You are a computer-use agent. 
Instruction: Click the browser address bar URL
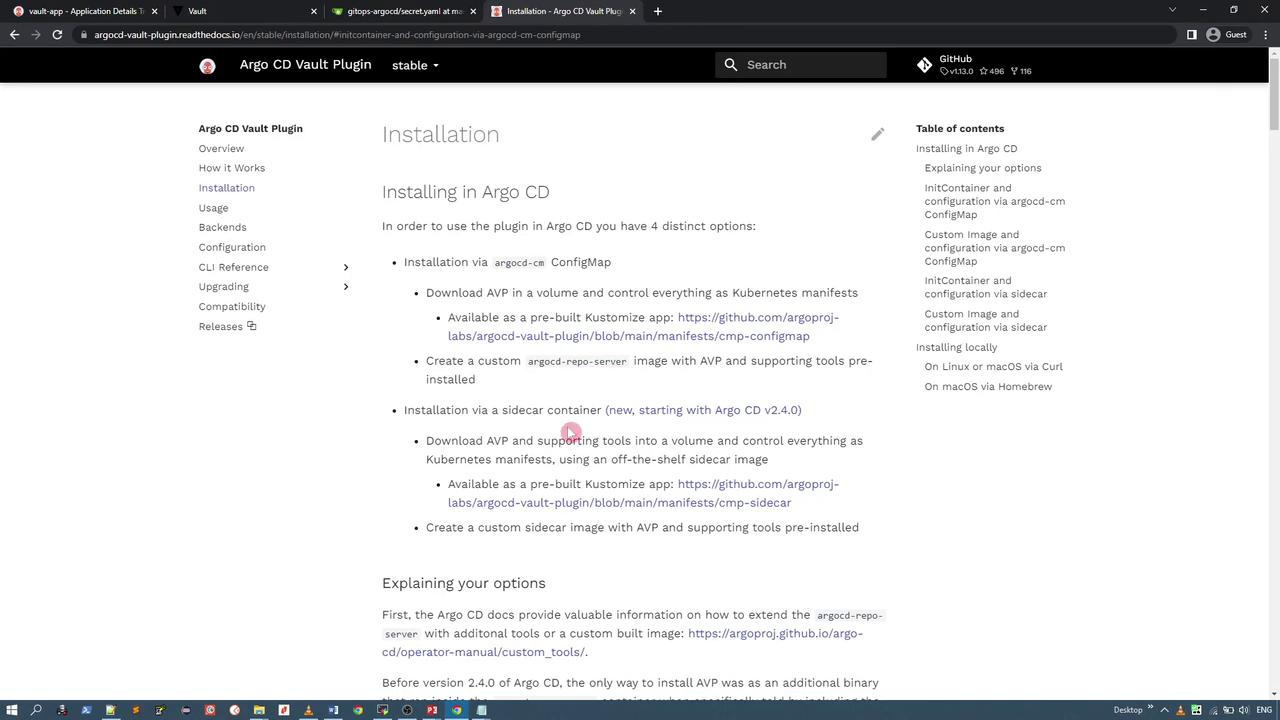pyautogui.click(x=337, y=35)
